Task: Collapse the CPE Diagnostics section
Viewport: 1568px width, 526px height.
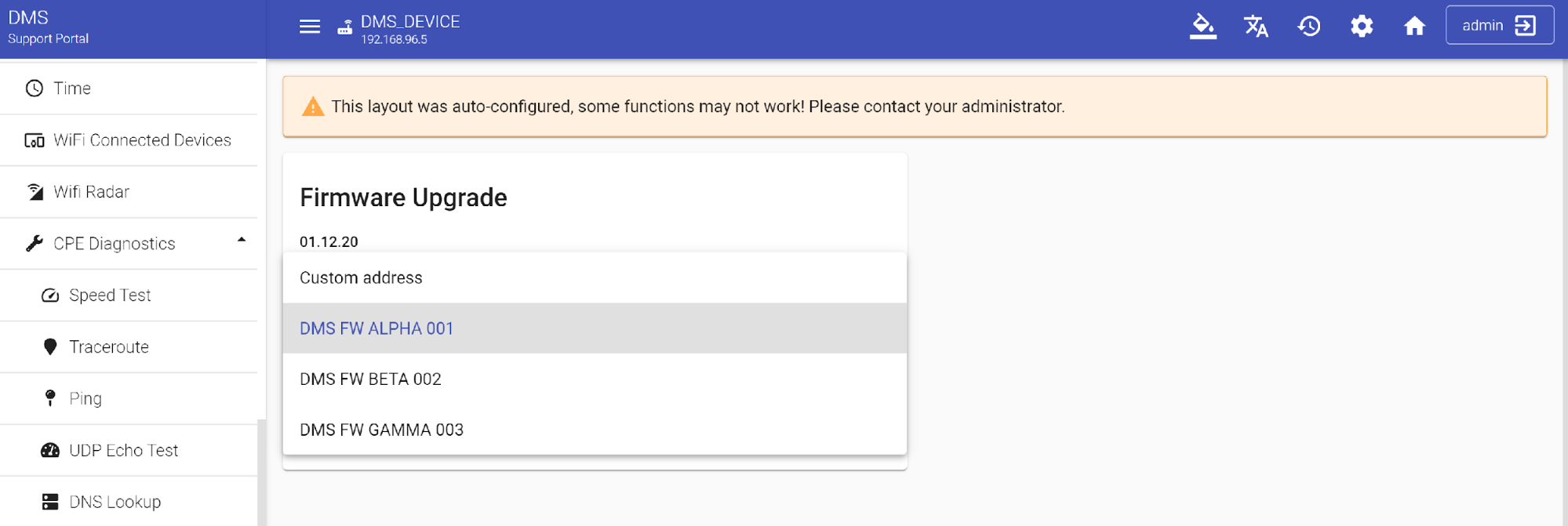Action: pyautogui.click(x=242, y=241)
